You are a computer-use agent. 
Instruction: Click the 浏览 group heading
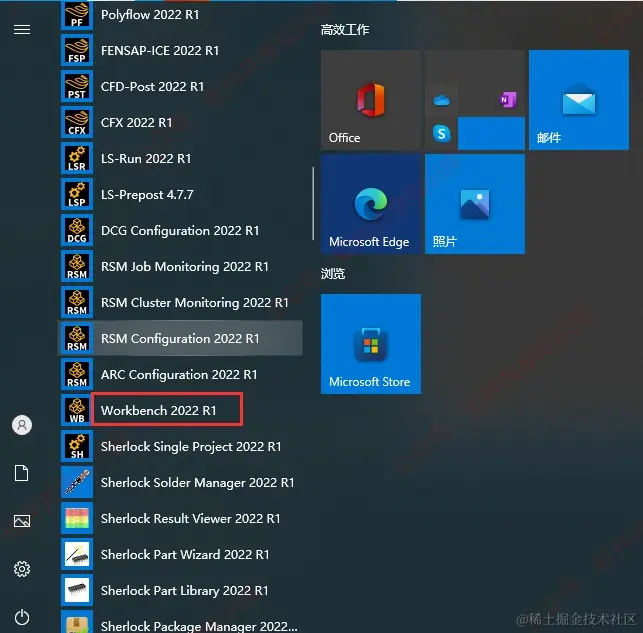(333, 273)
